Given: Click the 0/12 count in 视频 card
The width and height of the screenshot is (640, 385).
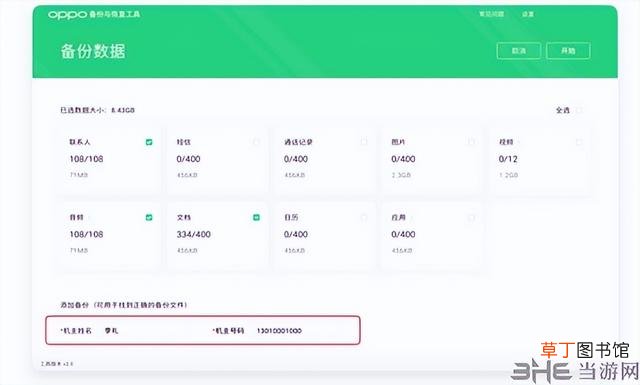Looking at the screenshot, I should coord(508,159).
